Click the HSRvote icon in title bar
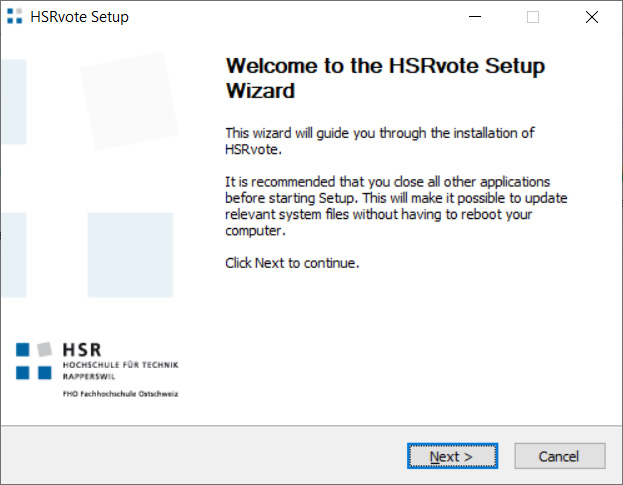 click(14, 17)
